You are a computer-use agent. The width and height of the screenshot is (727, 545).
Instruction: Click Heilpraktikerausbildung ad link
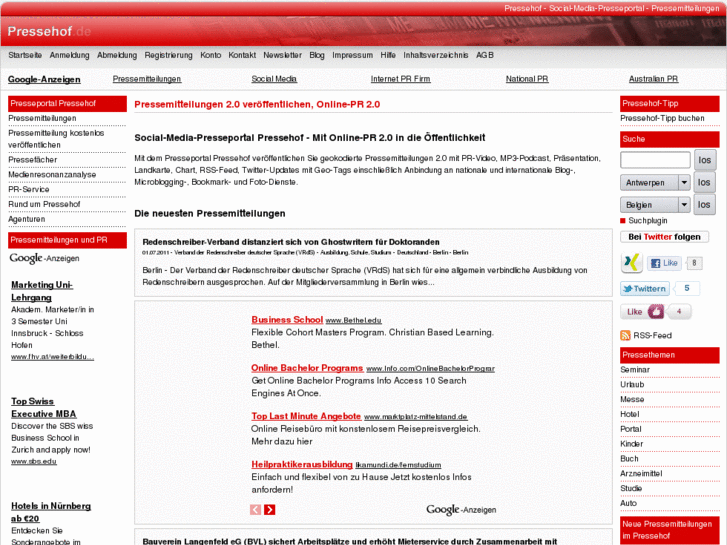click(x=302, y=464)
